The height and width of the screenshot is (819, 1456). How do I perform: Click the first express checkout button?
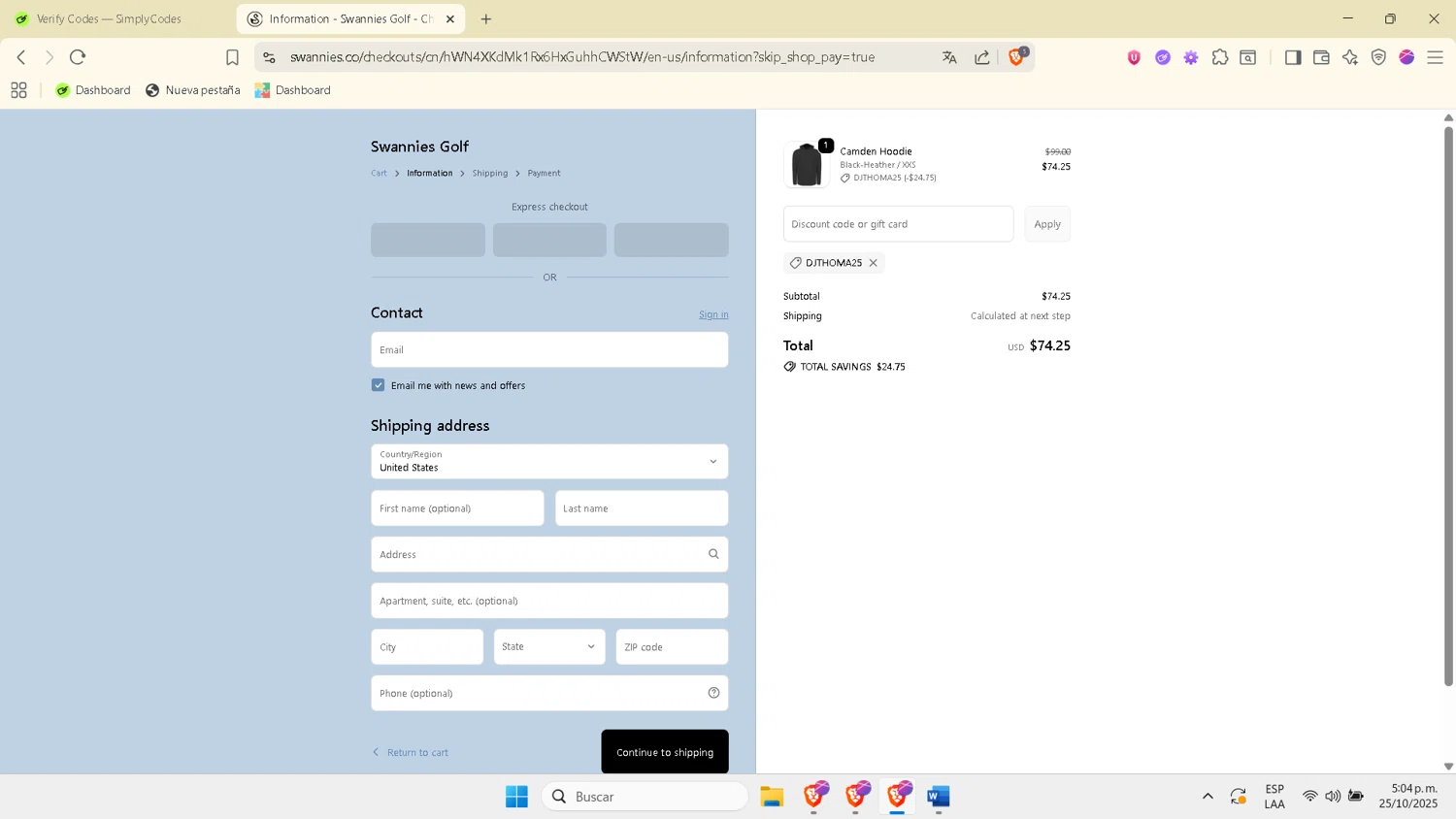(x=428, y=240)
